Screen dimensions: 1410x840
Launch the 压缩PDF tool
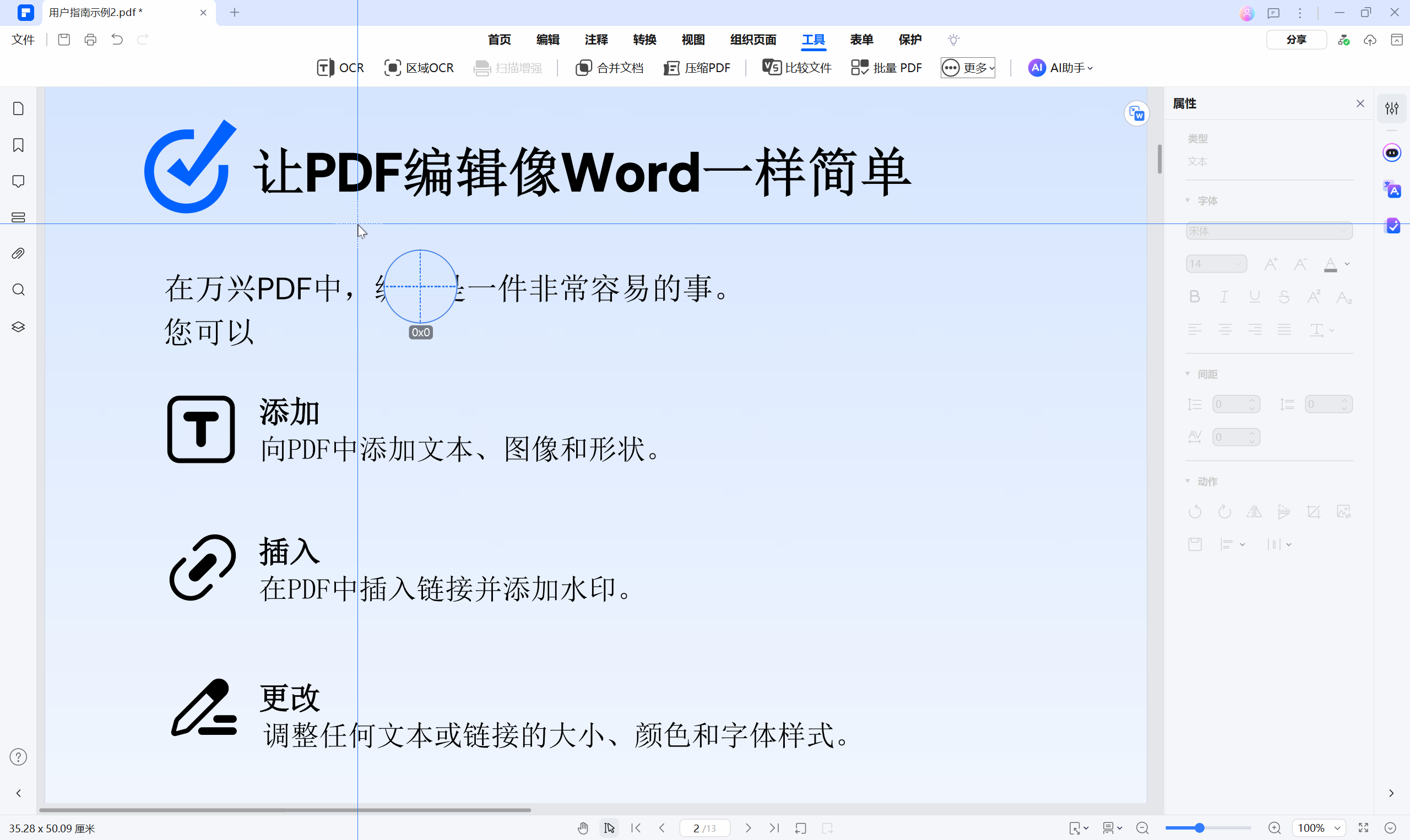click(x=697, y=67)
